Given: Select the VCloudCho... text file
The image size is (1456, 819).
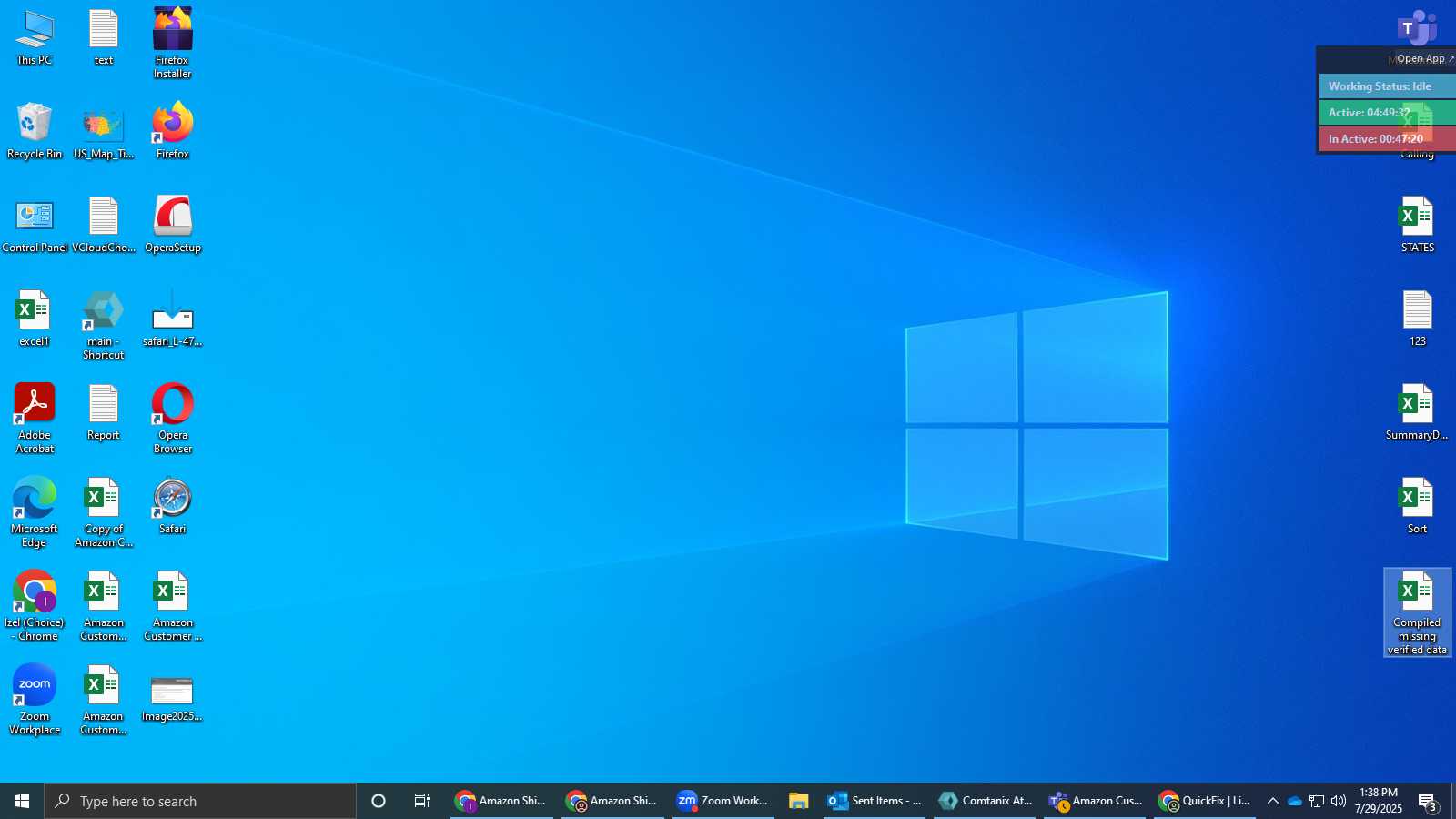Looking at the screenshot, I should (x=104, y=226).
